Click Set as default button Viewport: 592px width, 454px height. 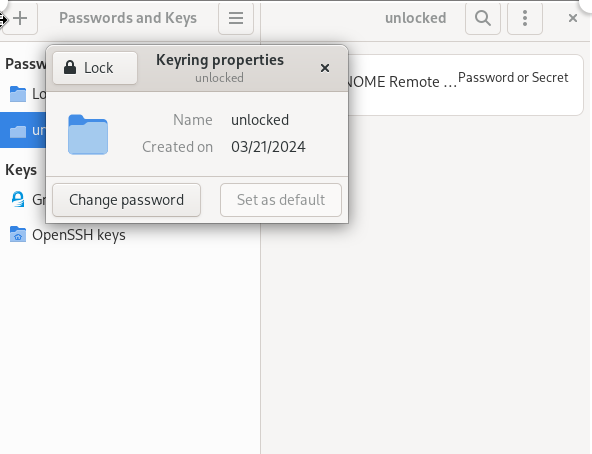(x=281, y=200)
